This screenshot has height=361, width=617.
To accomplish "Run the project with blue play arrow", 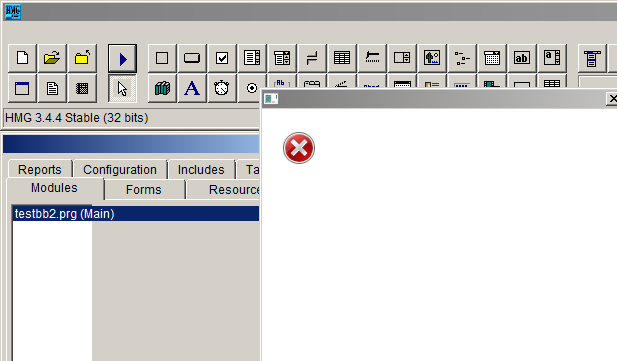I will pyautogui.click(x=122, y=58).
